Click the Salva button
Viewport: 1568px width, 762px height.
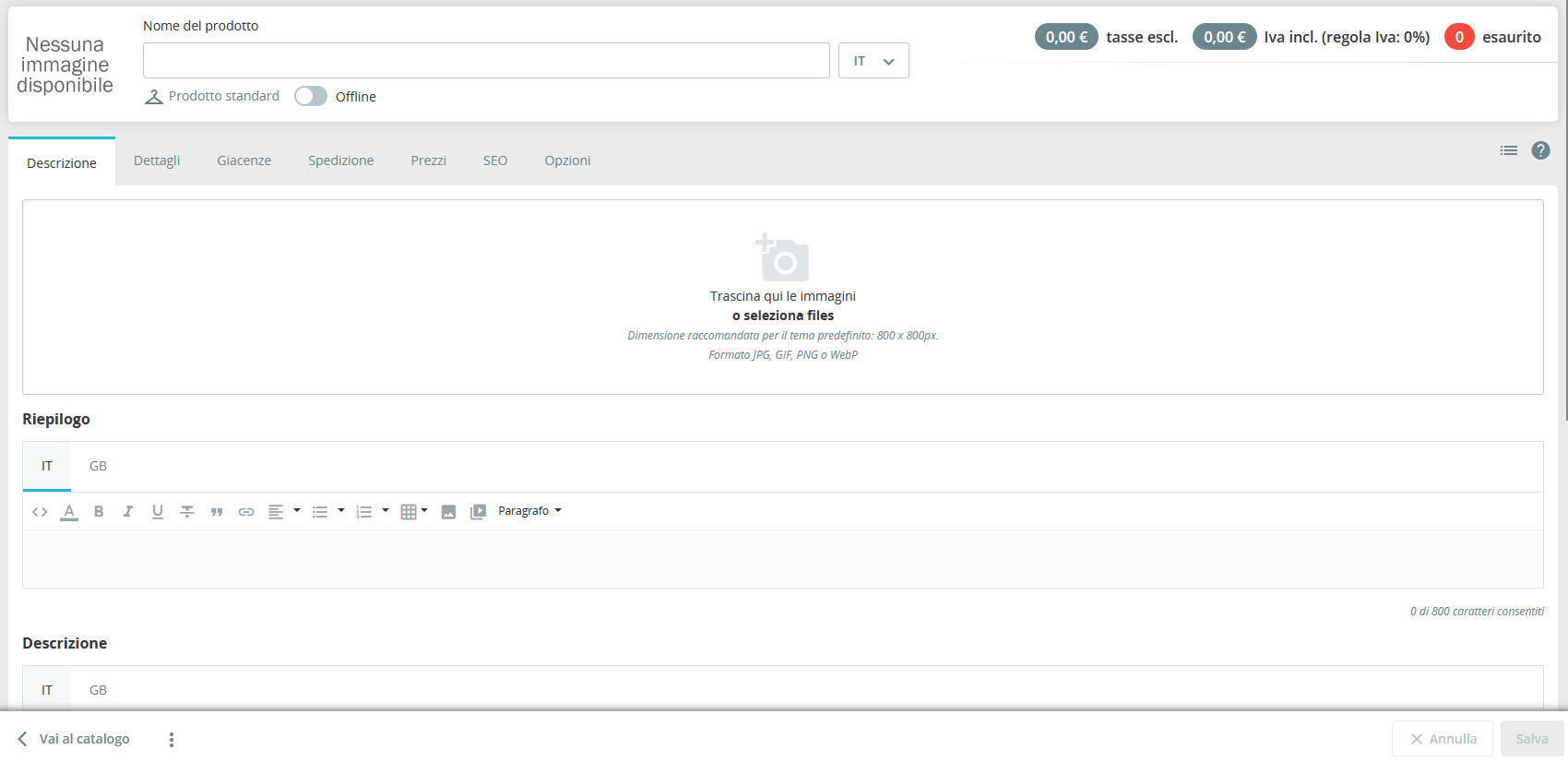(x=1532, y=739)
